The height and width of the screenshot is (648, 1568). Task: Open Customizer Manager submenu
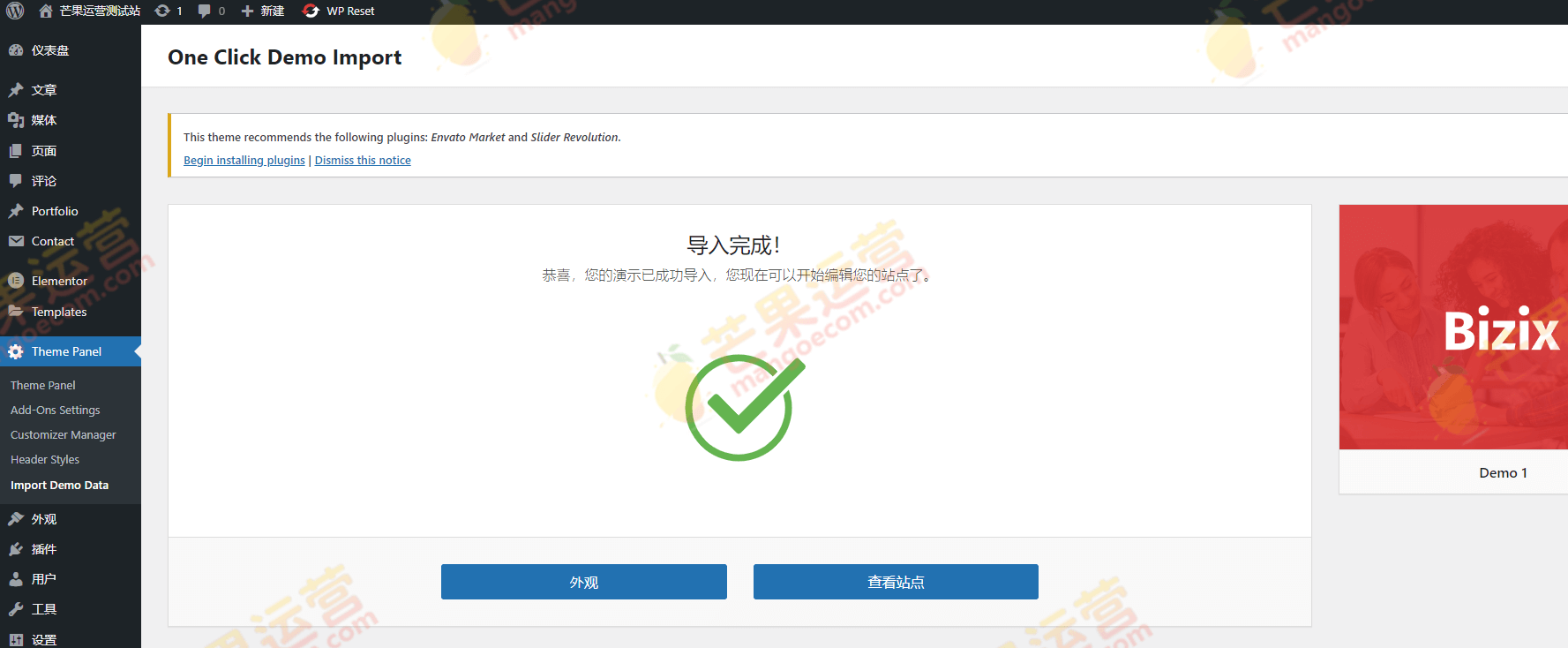(x=64, y=435)
